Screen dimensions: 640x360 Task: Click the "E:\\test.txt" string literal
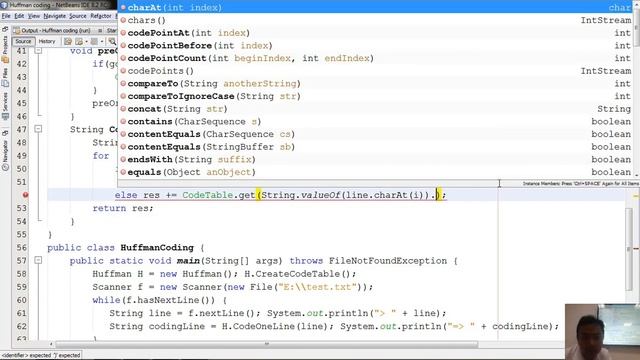click(x=318, y=287)
